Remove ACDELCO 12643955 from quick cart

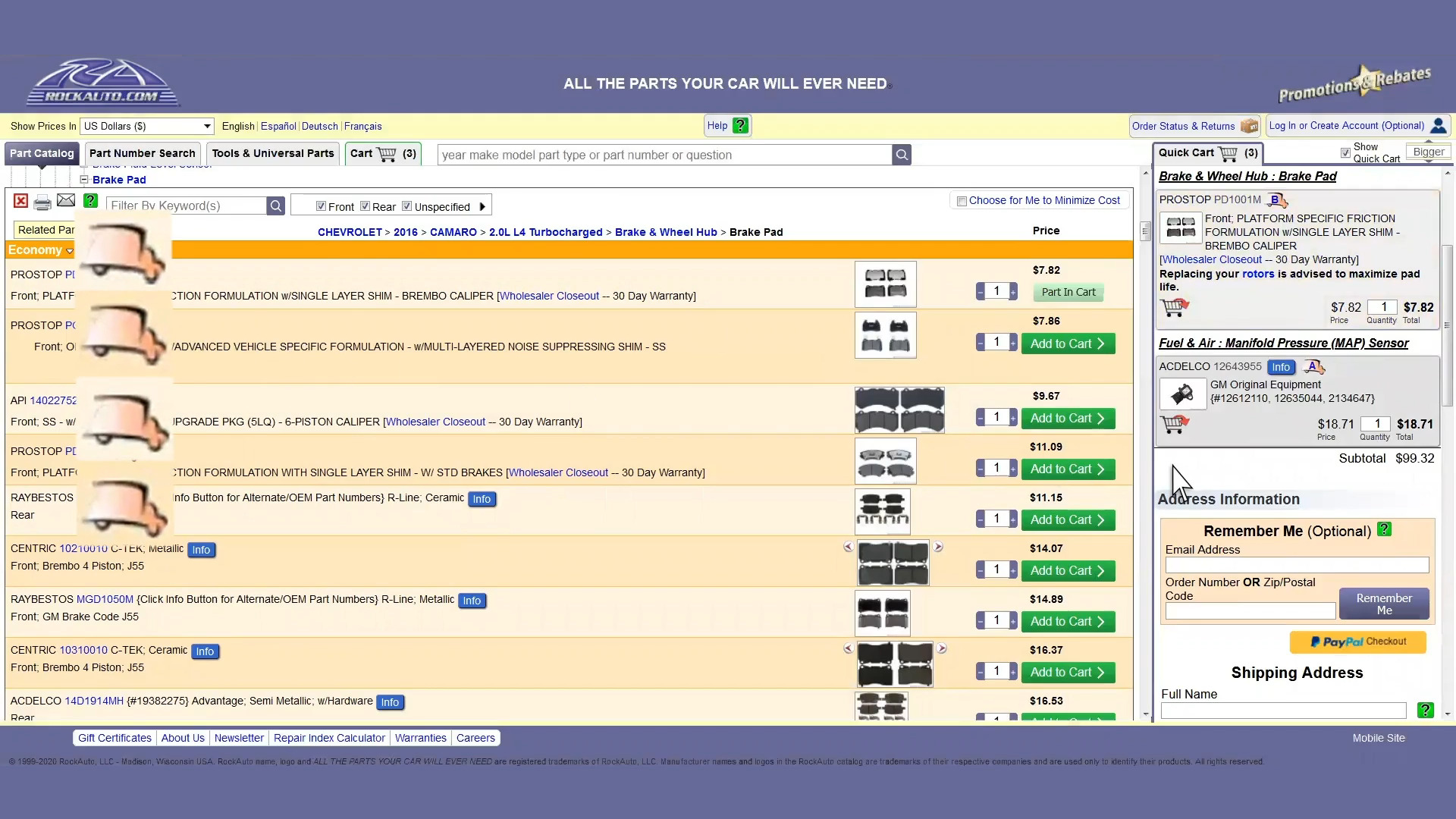click(x=1175, y=425)
